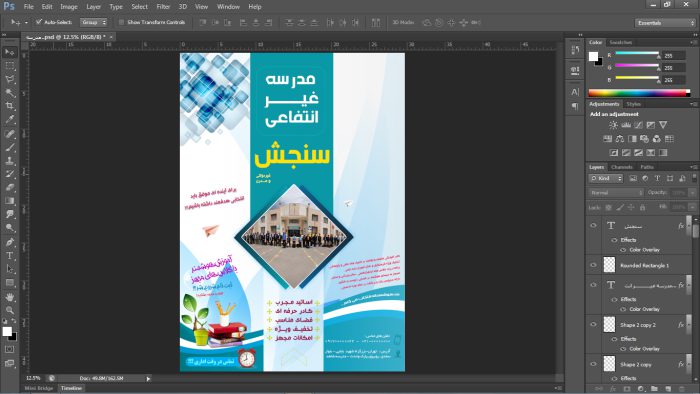The image size is (700, 394).
Task: Switch to the Channels tab
Action: (622, 167)
